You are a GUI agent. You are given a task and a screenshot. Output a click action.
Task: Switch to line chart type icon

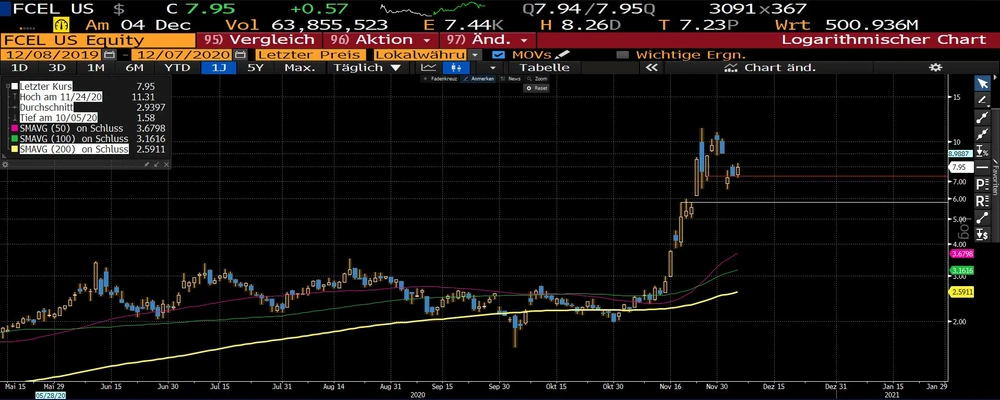click(429, 68)
